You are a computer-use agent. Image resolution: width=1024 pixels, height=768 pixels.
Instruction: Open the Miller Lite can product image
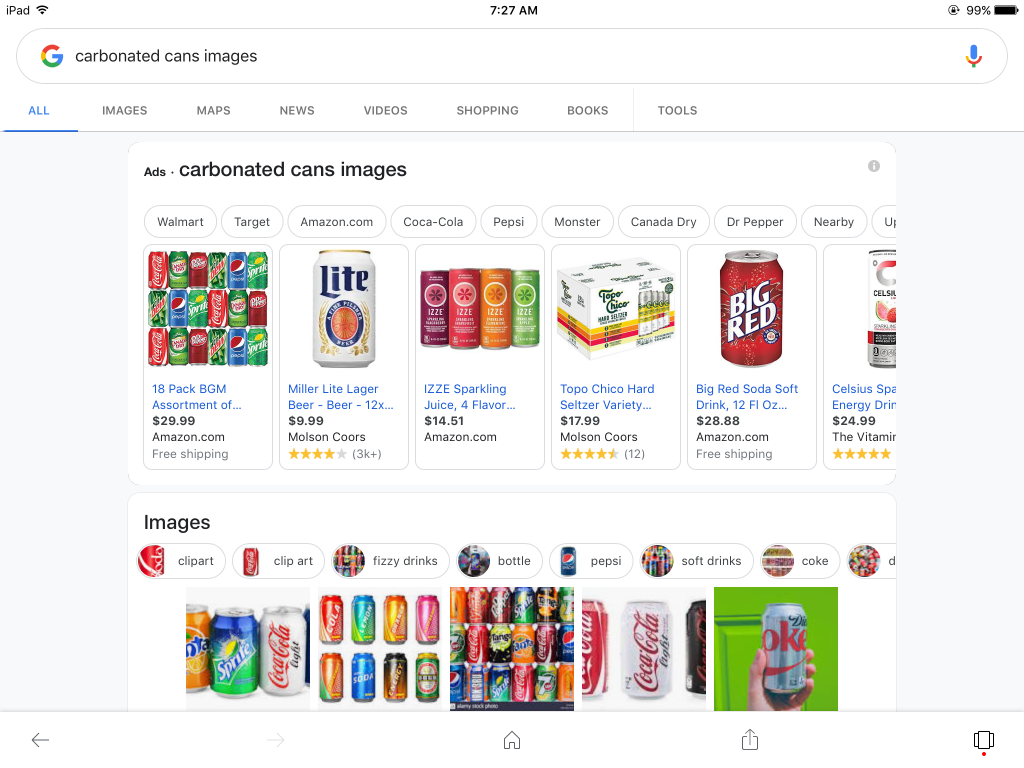click(x=343, y=309)
